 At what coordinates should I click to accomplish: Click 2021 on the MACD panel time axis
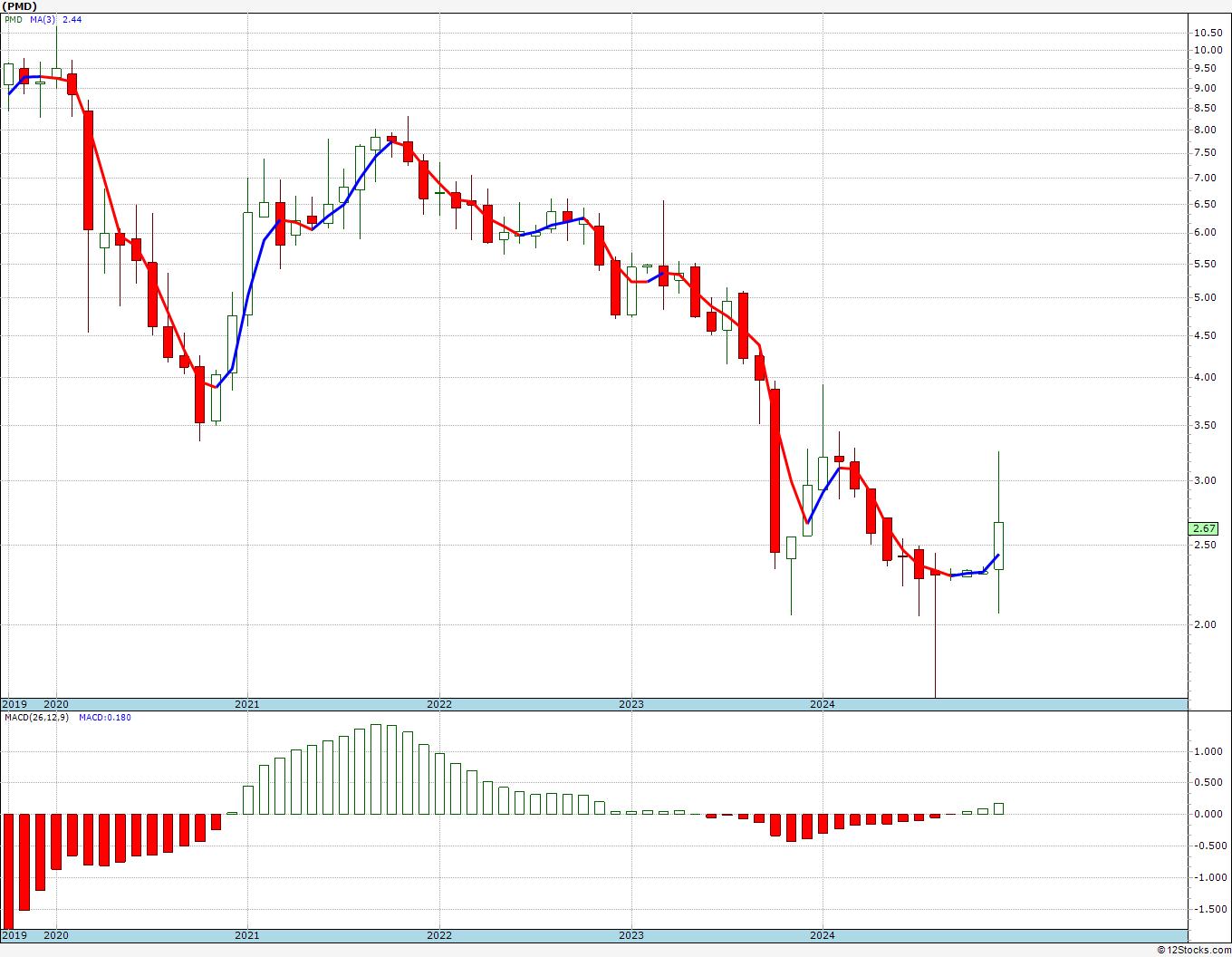[247, 935]
